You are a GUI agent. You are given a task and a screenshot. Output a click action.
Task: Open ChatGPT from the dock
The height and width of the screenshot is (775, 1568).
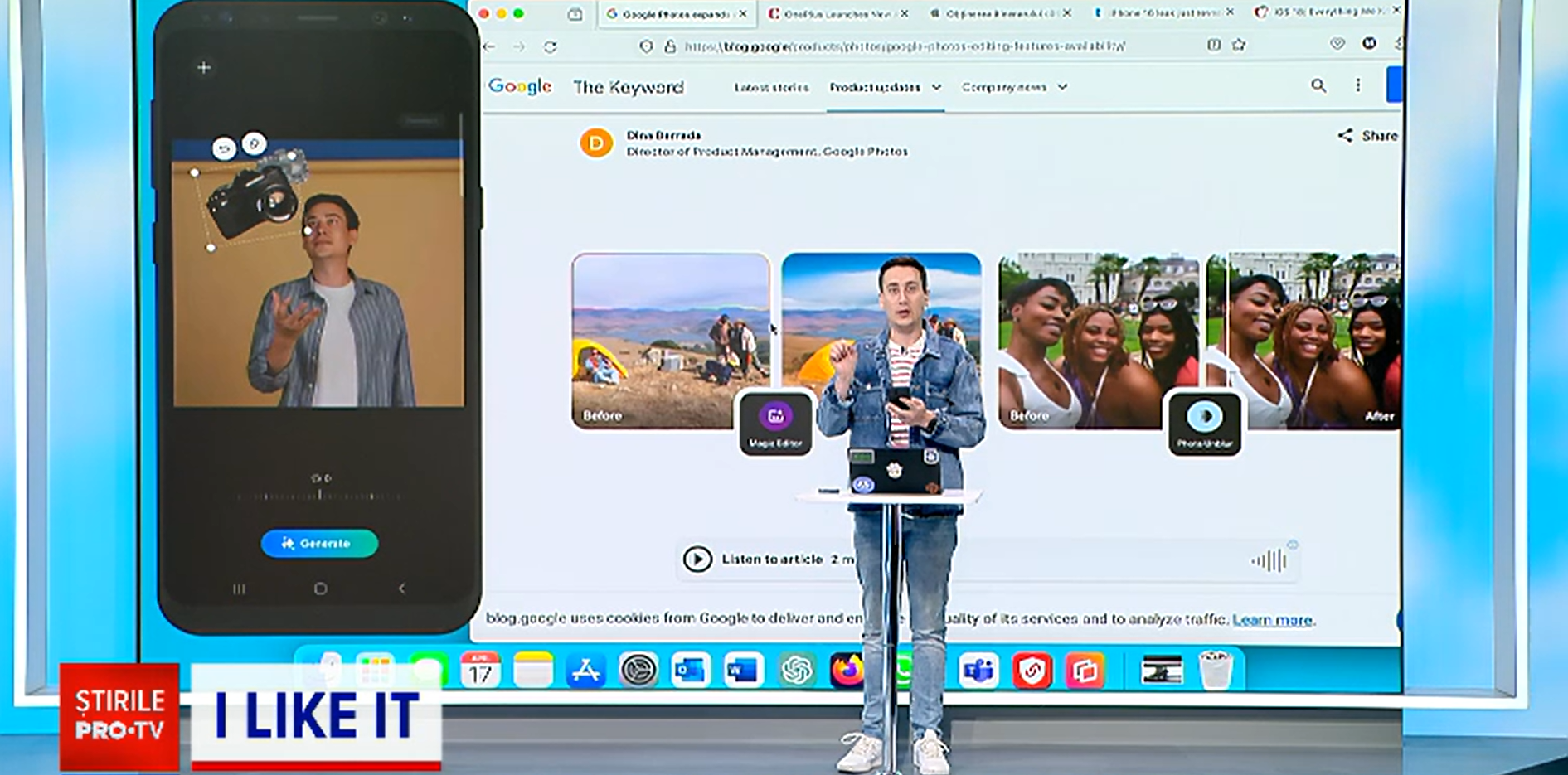pyautogui.click(x=797, y=671)
